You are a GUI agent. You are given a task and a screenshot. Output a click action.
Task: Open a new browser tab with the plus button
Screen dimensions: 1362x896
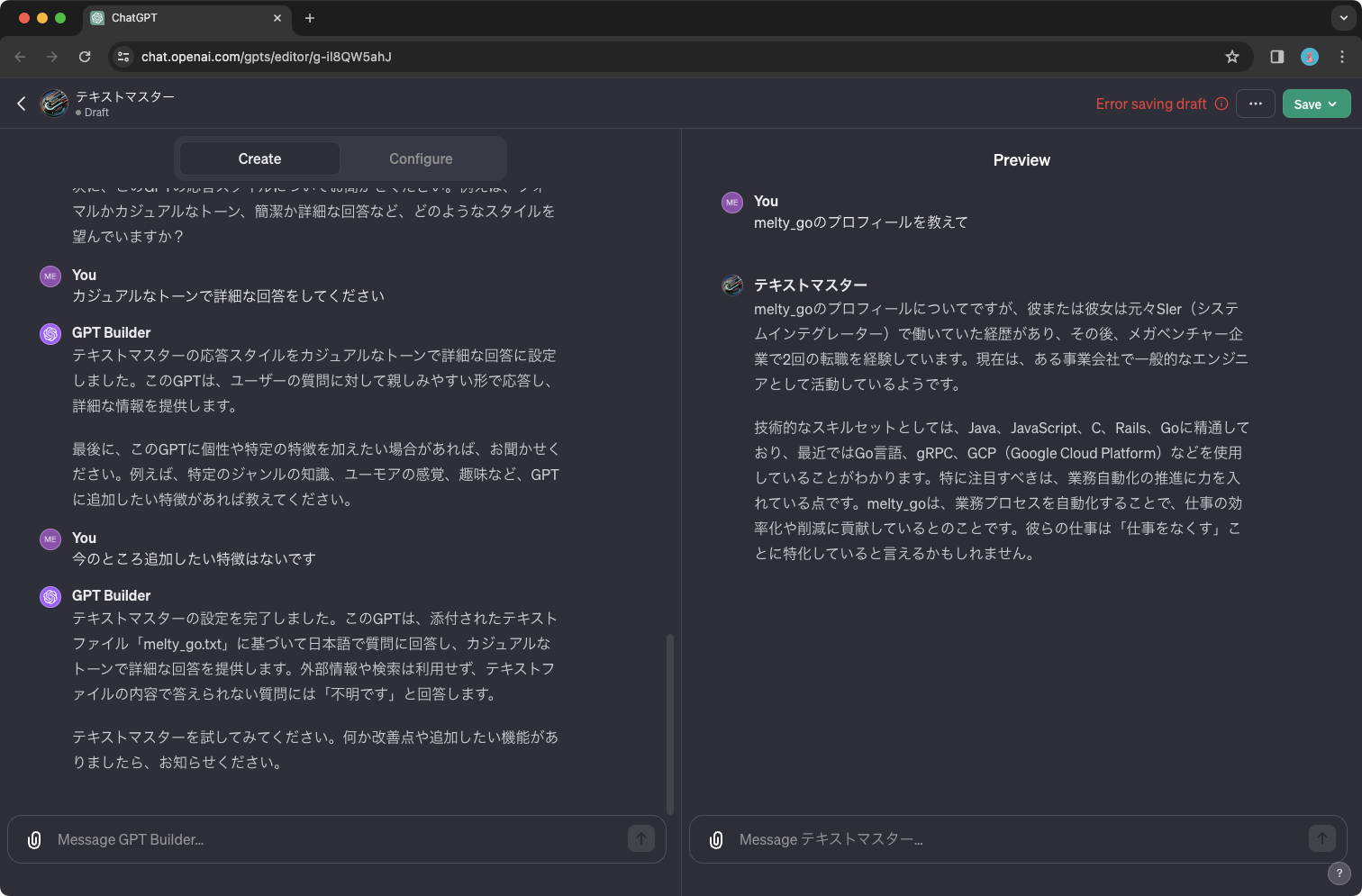(310, 18)
